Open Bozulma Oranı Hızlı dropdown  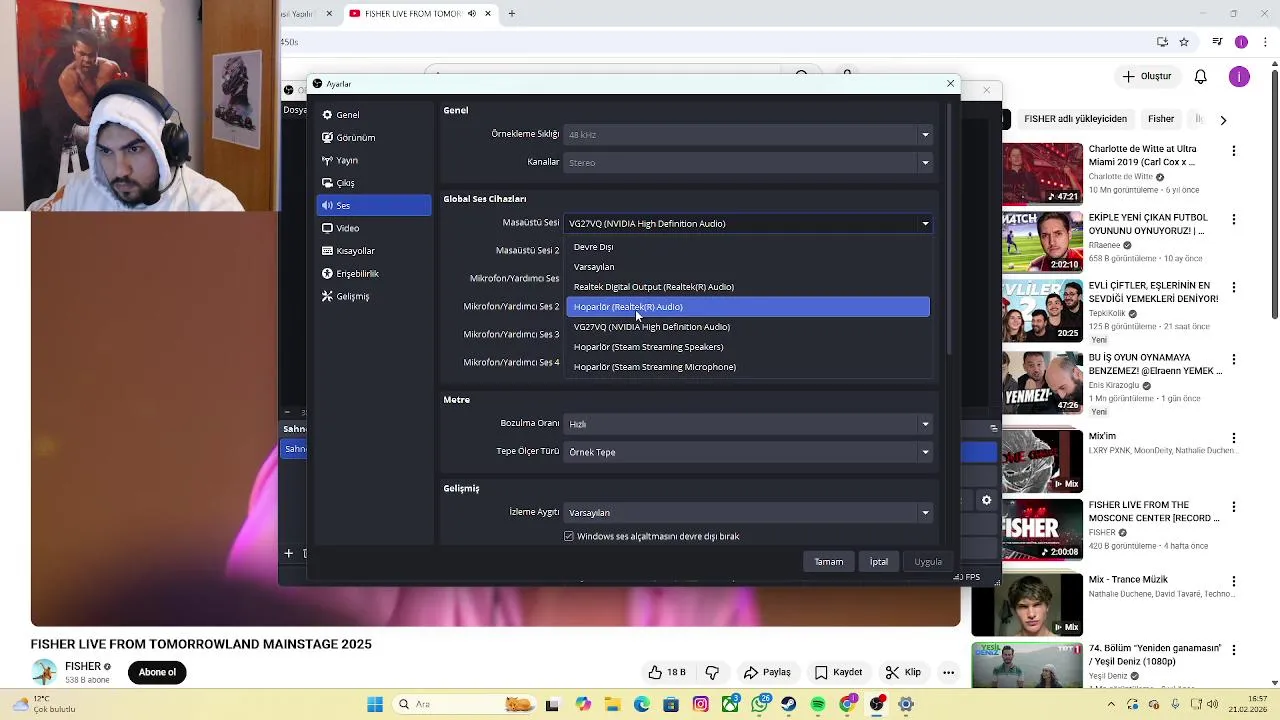tap(748, 424)
